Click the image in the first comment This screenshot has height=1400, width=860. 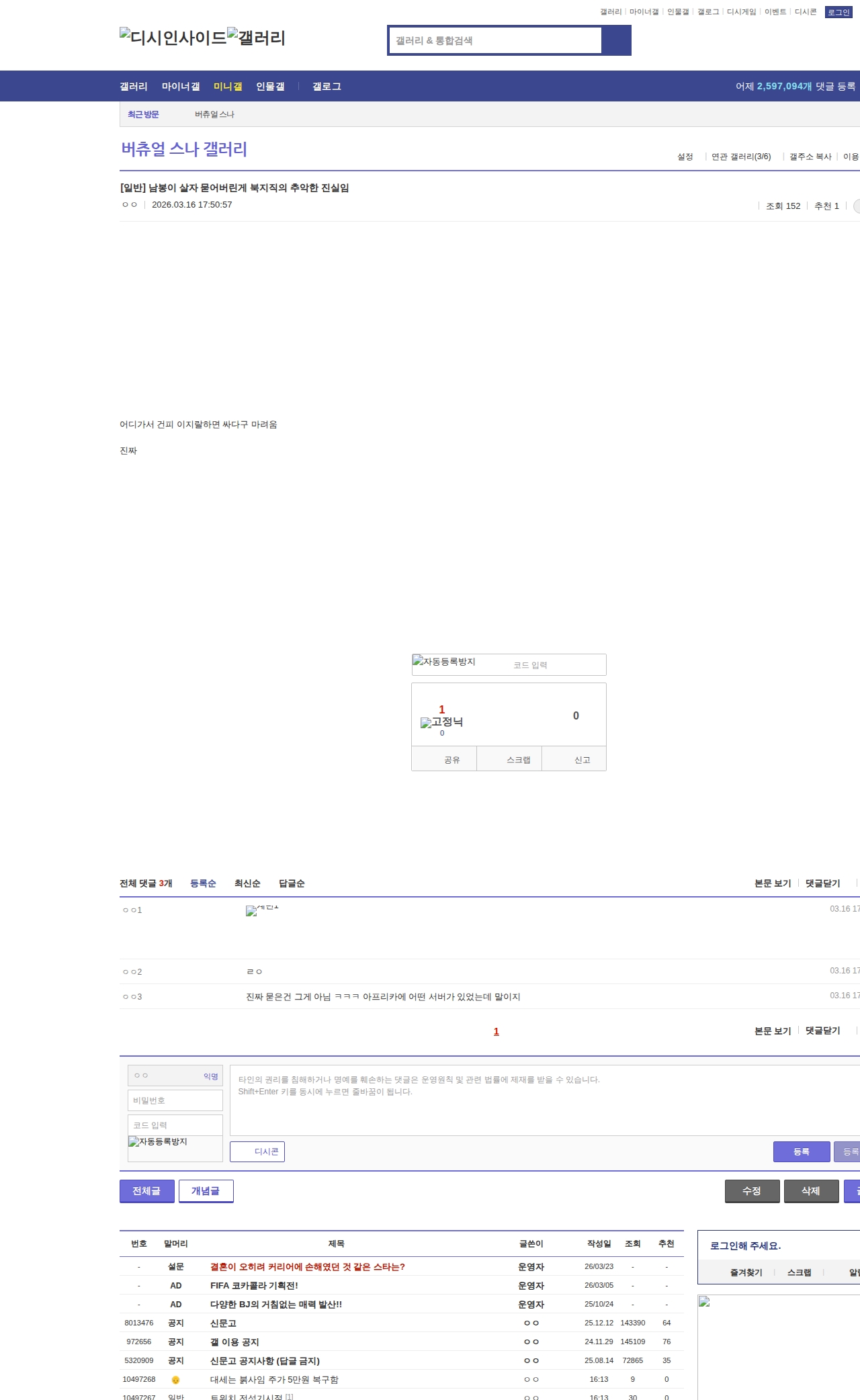(x=261, y=910)
